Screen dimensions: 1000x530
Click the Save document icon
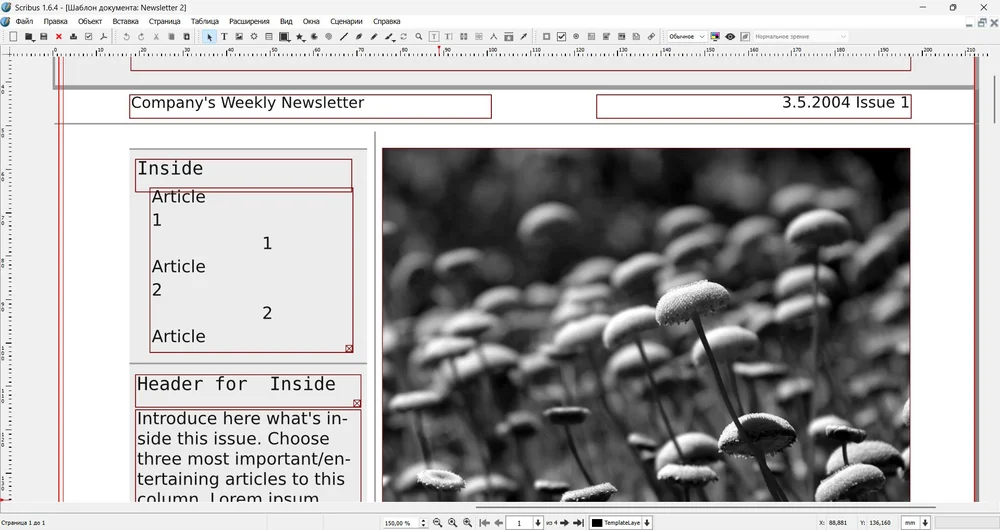point(43,37)
